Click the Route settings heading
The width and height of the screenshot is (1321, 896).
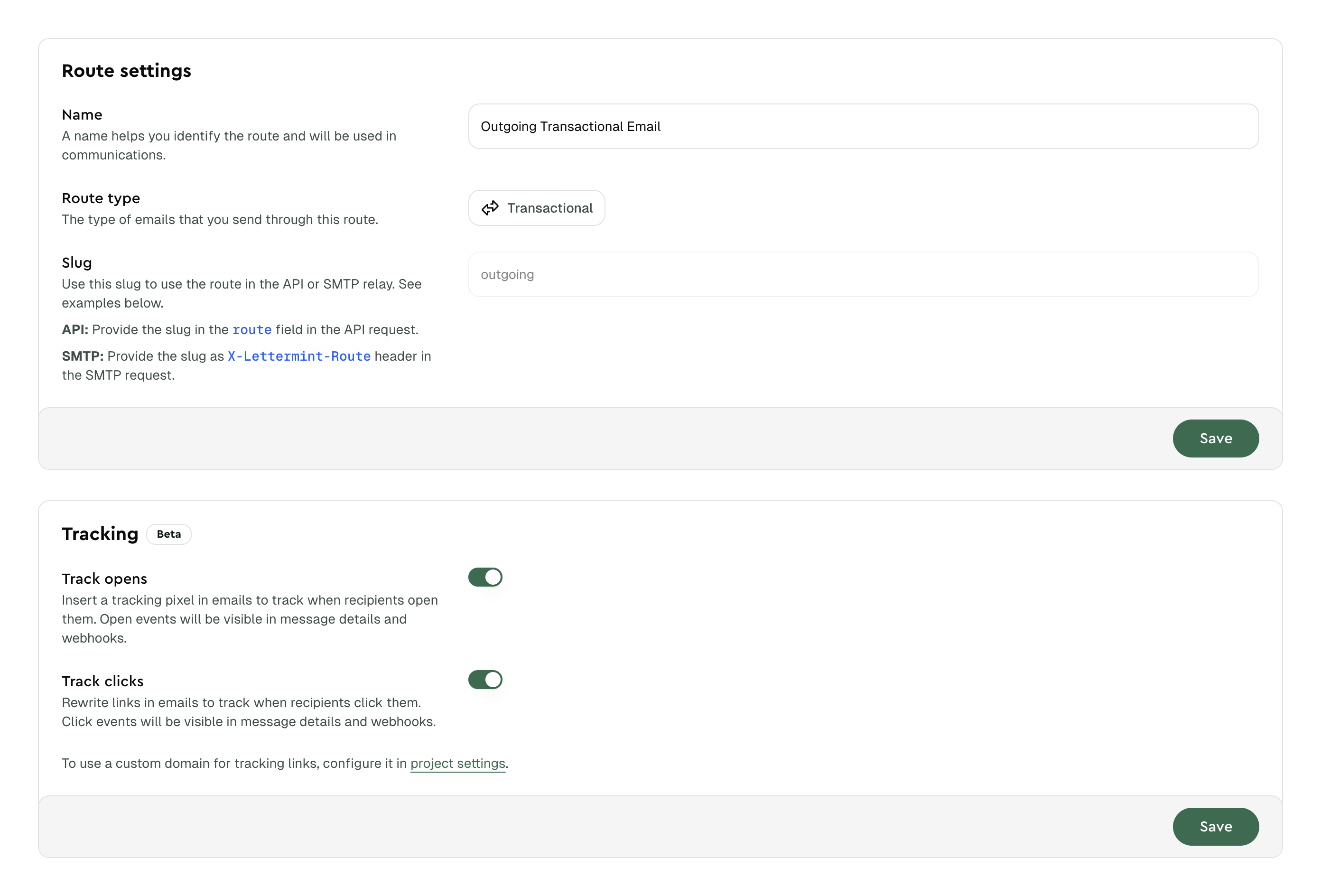click(x=126, y=71)
